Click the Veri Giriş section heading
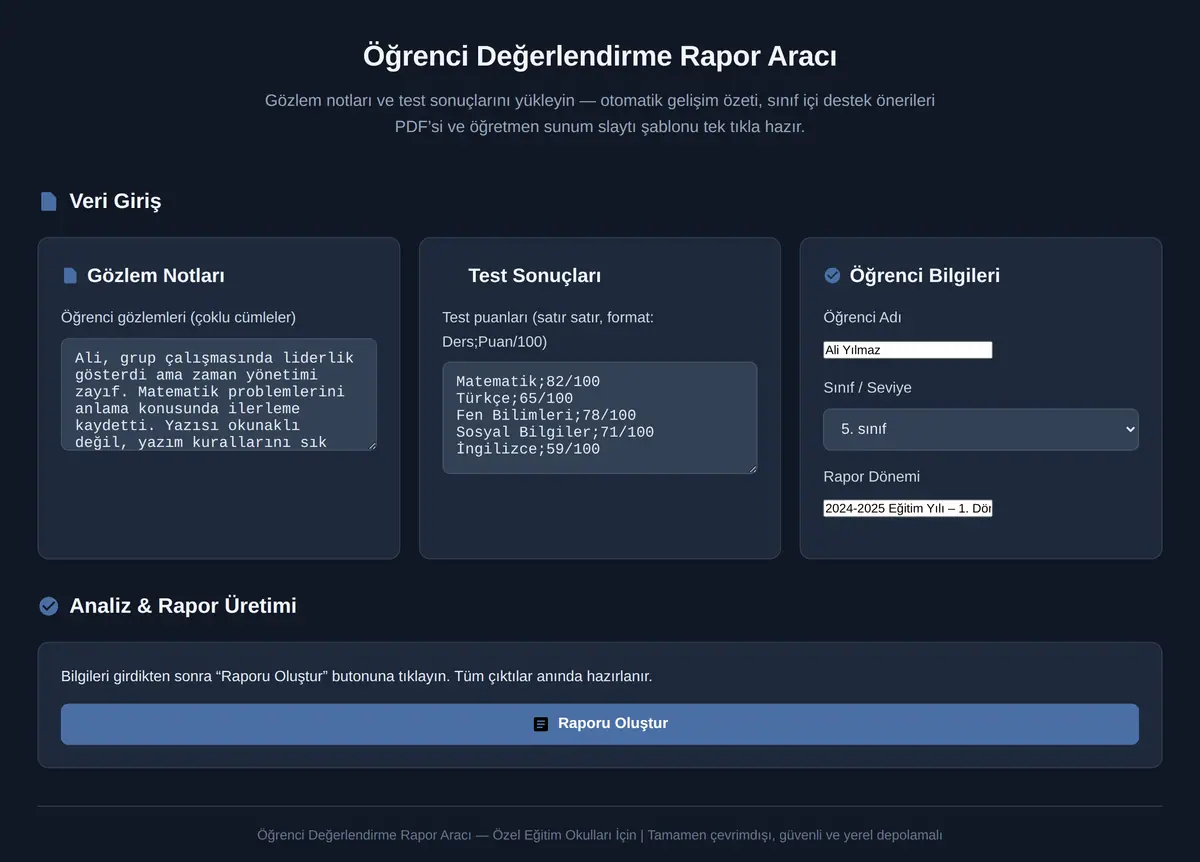 115,201
